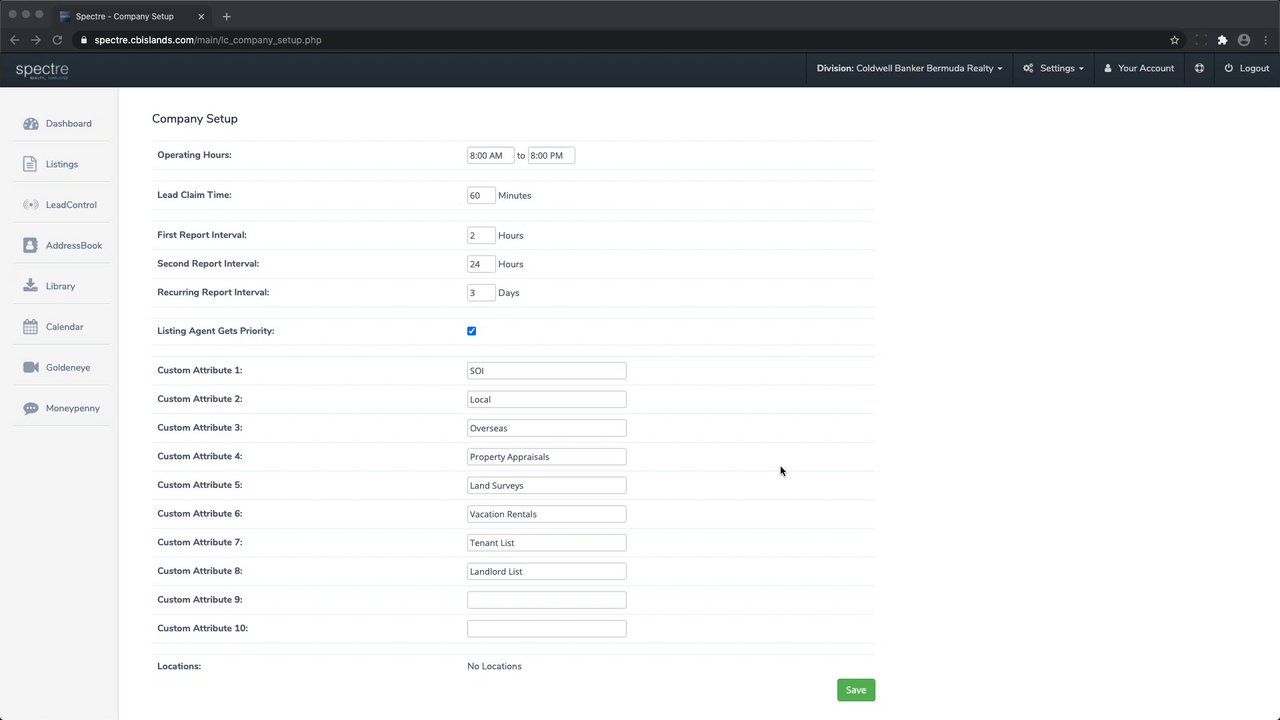
Task: Click the Spectre logo
Action: pos(42,69)
